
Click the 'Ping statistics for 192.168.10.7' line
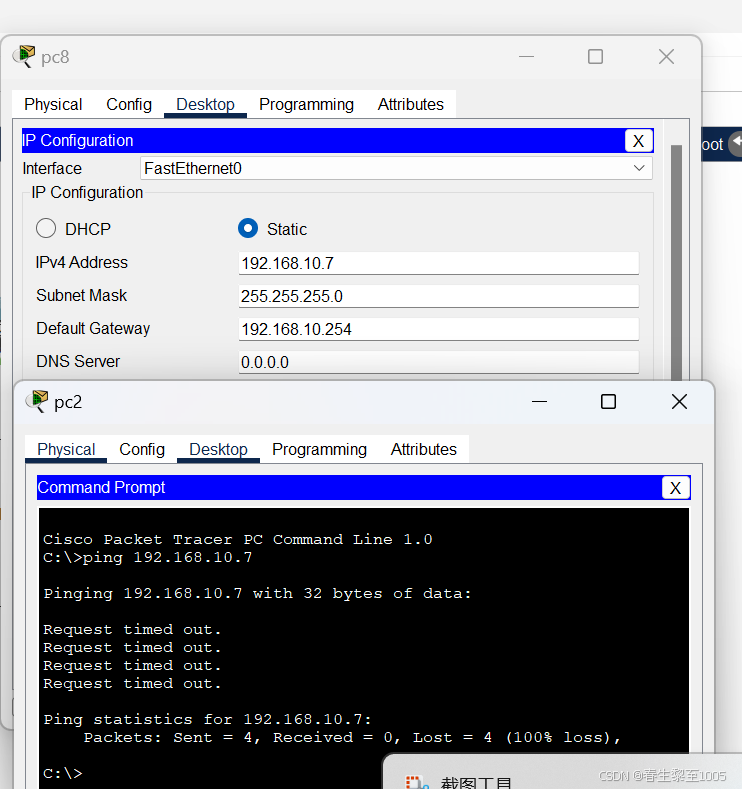207,720
